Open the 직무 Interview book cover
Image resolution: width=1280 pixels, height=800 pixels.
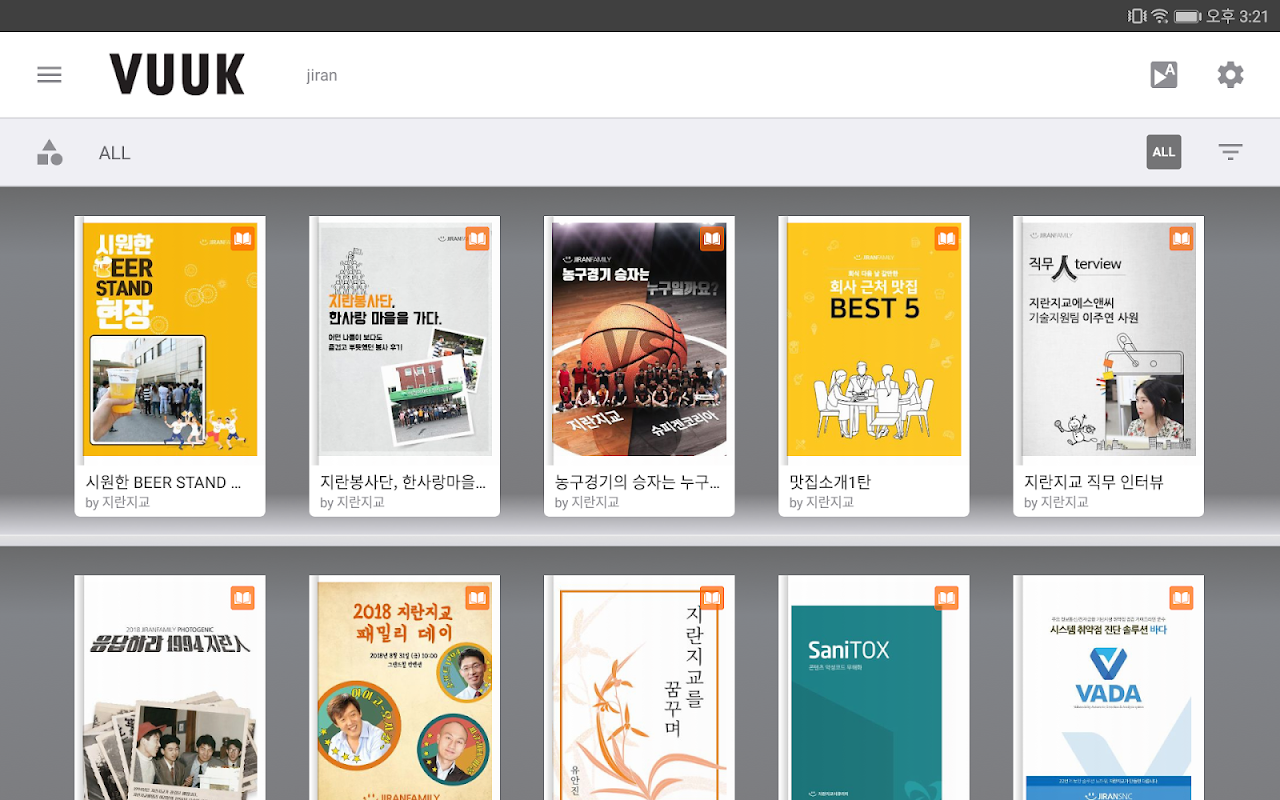pos(1109,339)
